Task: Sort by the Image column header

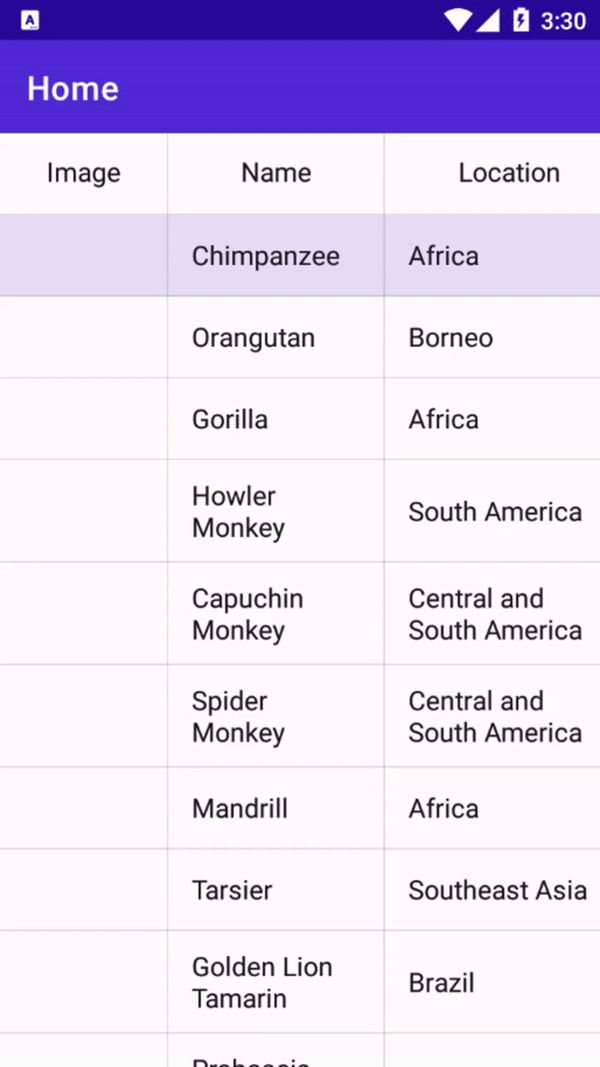Action: click(83, 173)
